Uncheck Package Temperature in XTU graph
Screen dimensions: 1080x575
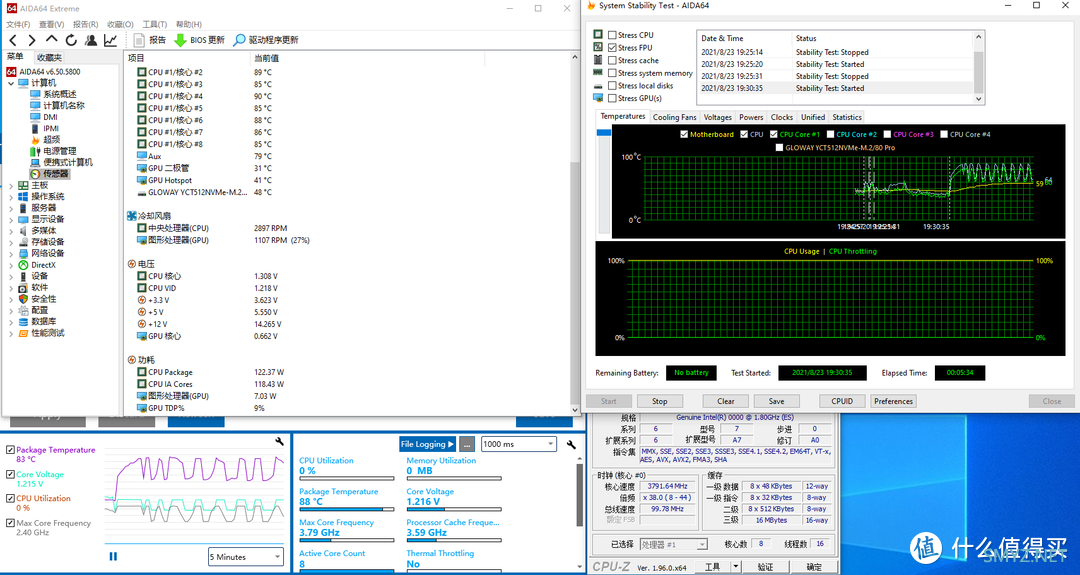coord(10,450)
